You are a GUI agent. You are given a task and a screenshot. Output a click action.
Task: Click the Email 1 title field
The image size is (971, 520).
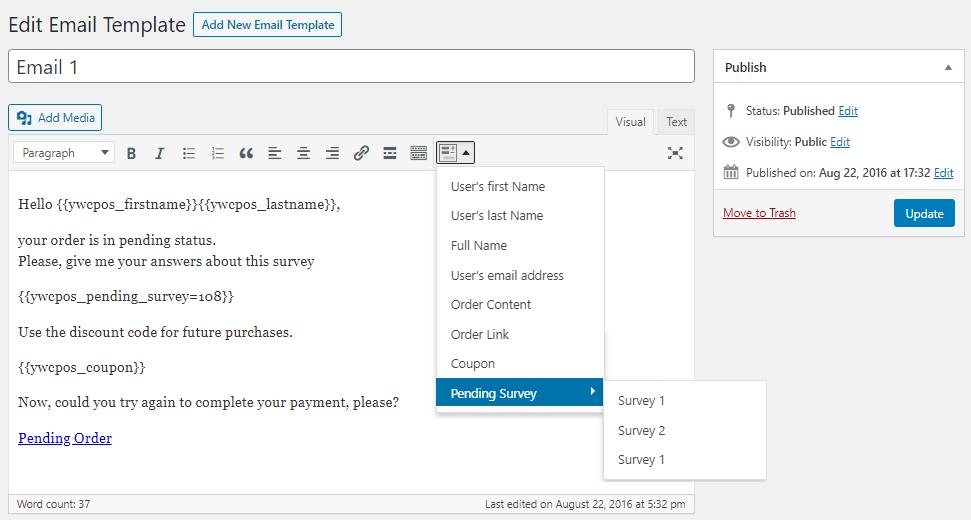351,66
